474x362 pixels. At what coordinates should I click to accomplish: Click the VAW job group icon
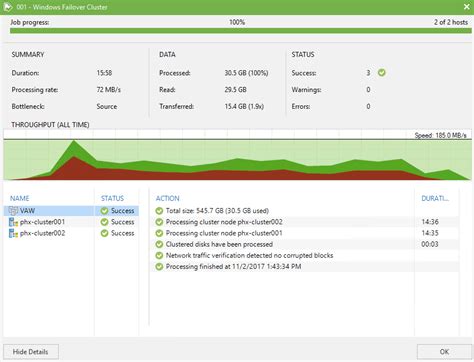[x=13, y=211]
